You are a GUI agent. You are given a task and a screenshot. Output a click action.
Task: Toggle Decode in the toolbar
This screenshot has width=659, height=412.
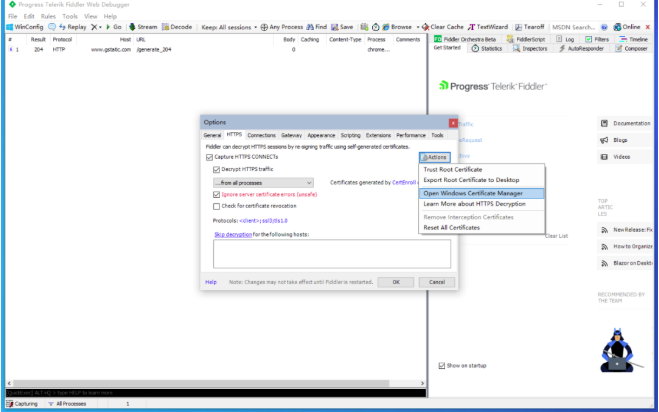pos(177,27)
